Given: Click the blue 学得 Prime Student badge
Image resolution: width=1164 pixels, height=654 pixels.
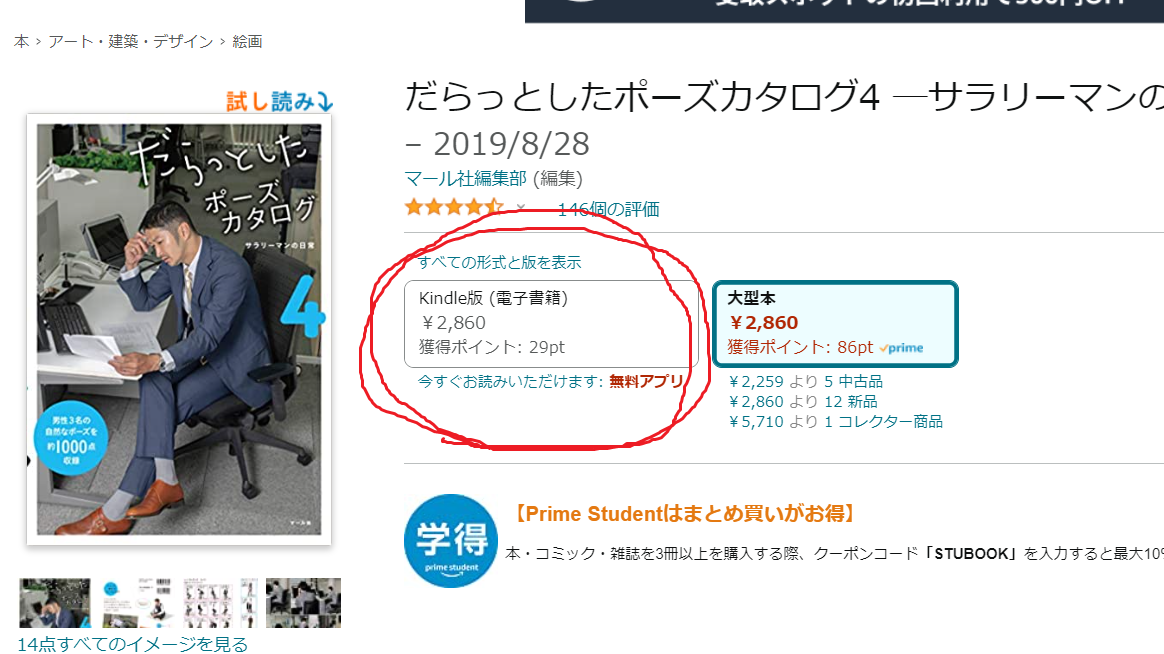Looking at the screenshot, I should pos(451,540).
